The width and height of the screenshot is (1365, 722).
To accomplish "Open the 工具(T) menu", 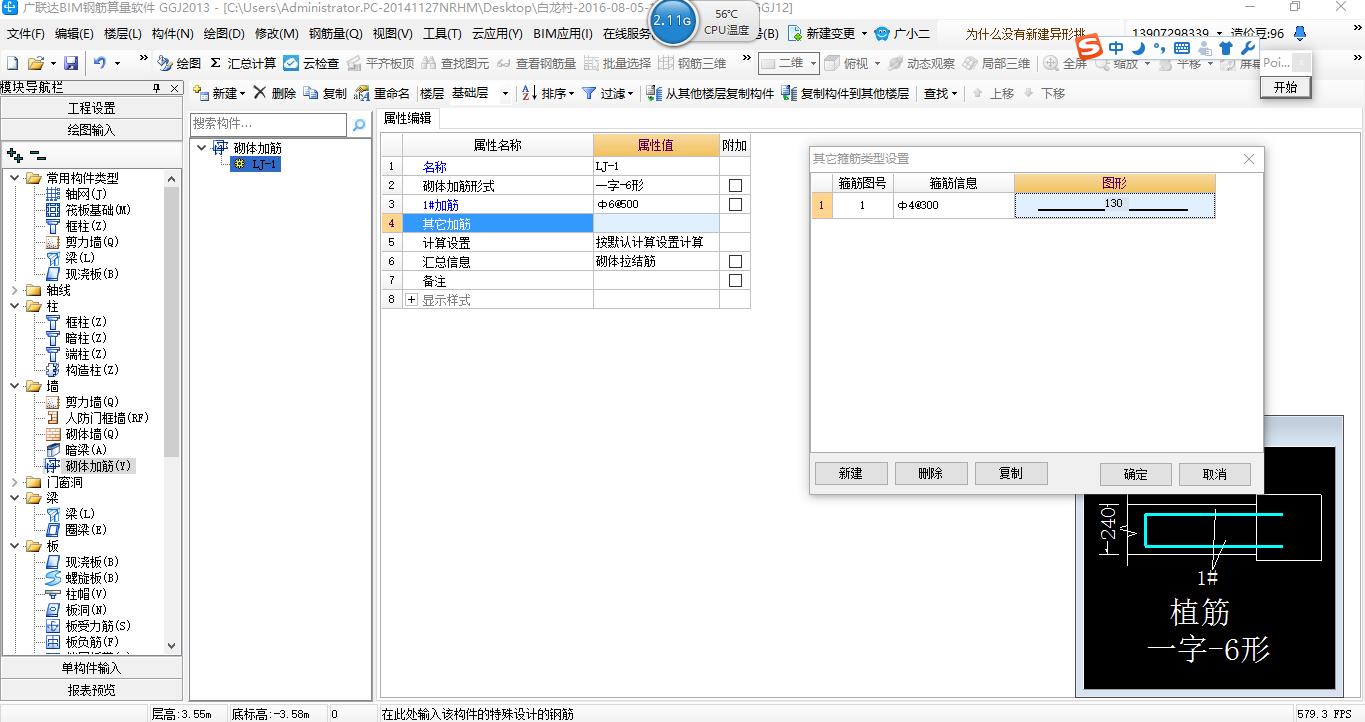I will click(x=442, y=33).
